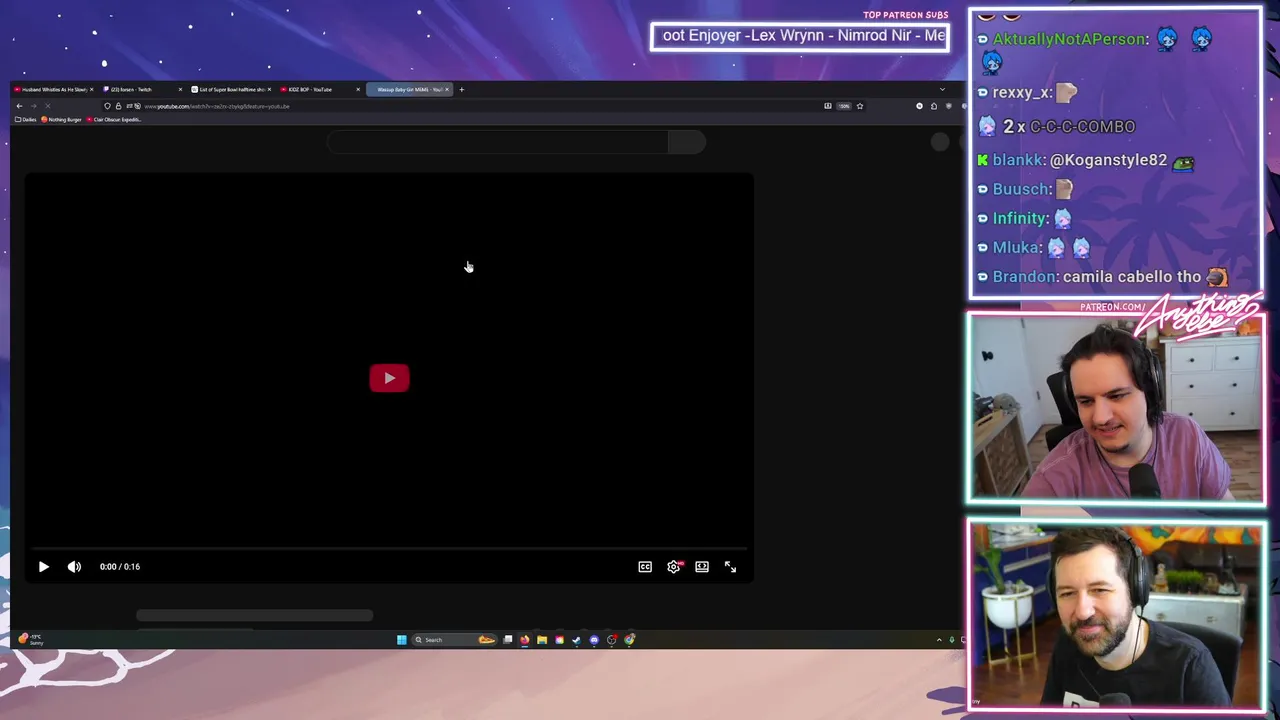The height and width of the screenshot is (720, 1280).
Task: Click the video progress bar
Action: [389, 548]
